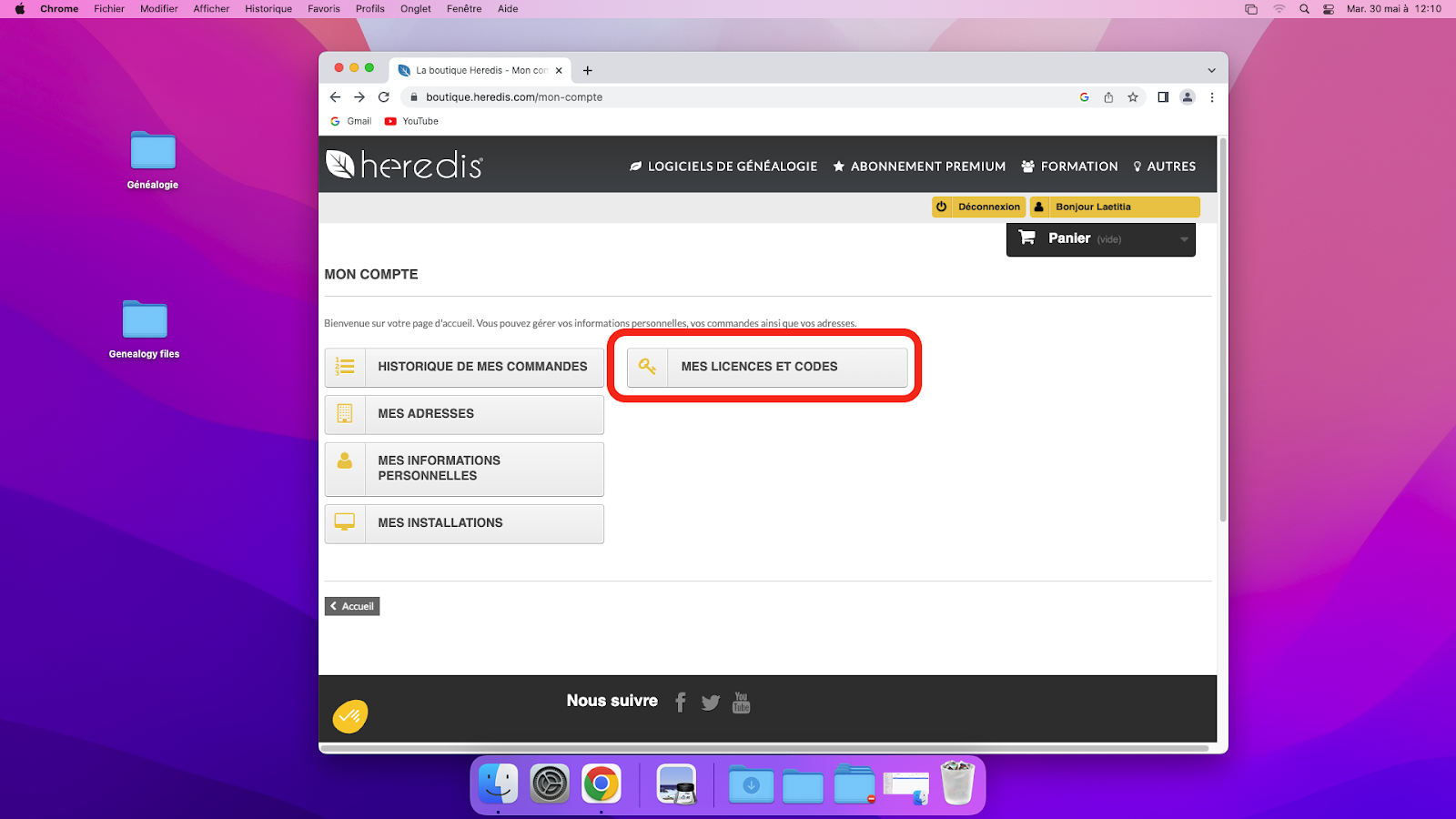Click the Déconnexion button
Screen dimensions: 1456x819
click(x=979, y=207)
